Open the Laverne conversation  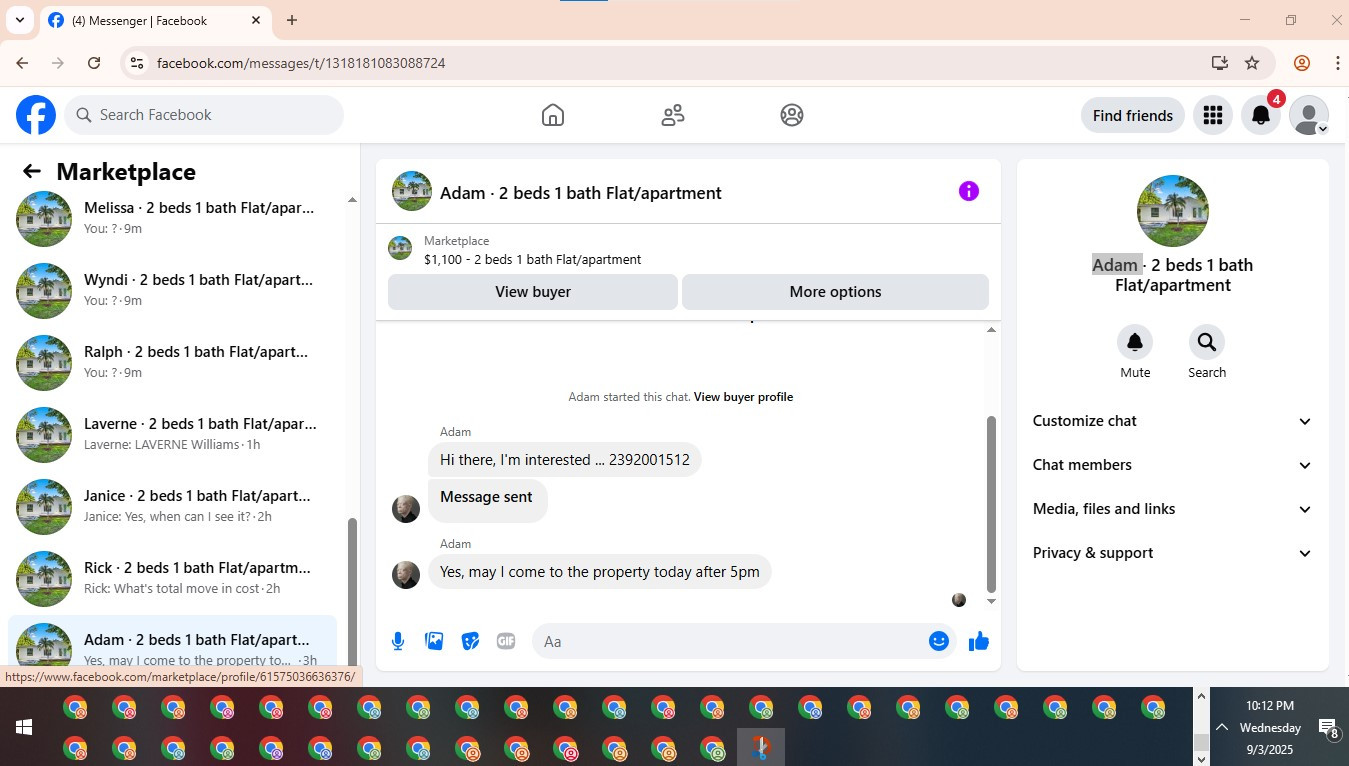tap(173, 435)
